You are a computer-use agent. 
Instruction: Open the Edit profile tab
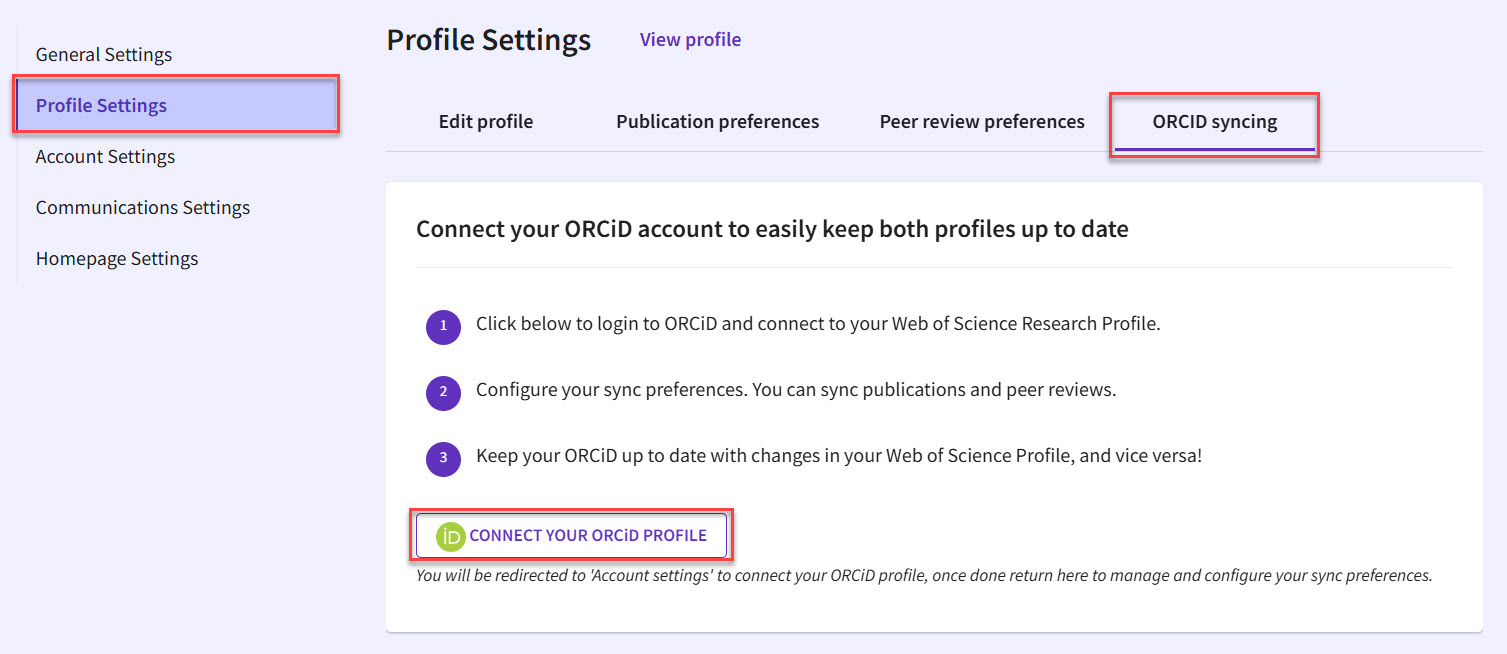click(x=485, y=121)
